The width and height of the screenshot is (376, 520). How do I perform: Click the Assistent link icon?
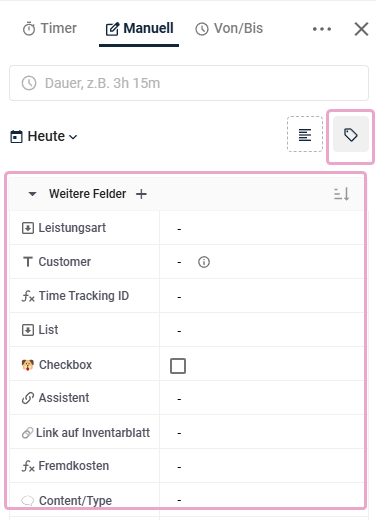point(28,398)
